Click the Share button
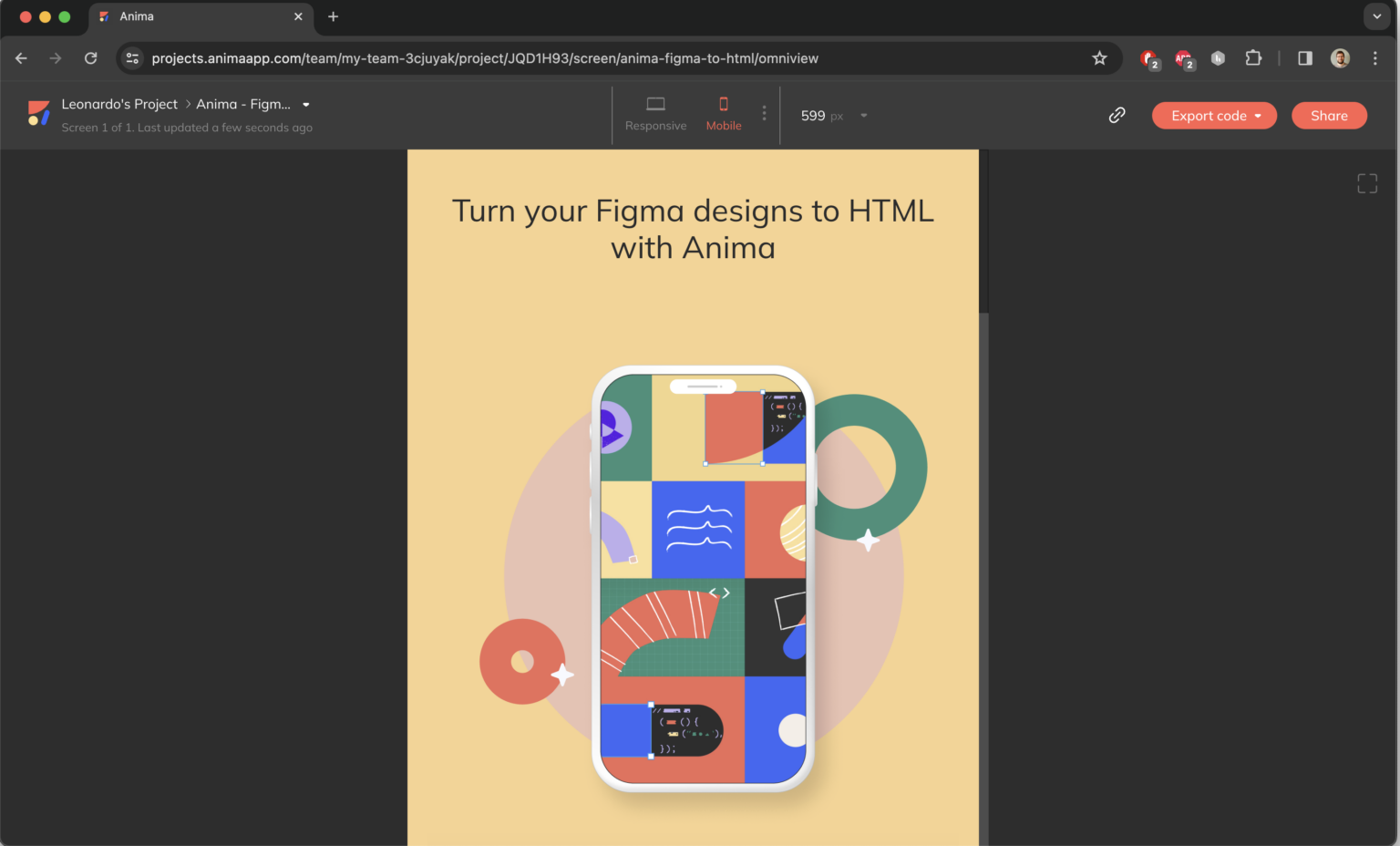Screen dimensions: 1400x846 tap(1329, 115)
